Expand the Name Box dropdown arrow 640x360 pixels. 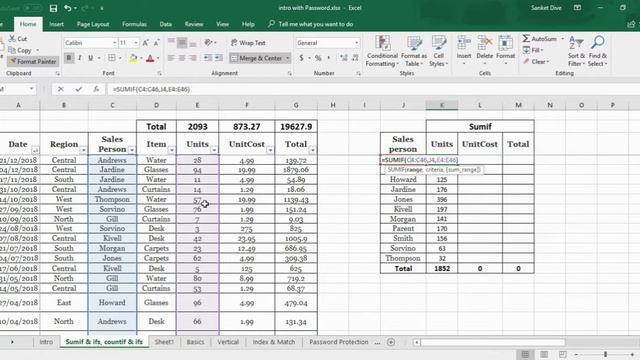pyautogui.click(x=31, y=89)
